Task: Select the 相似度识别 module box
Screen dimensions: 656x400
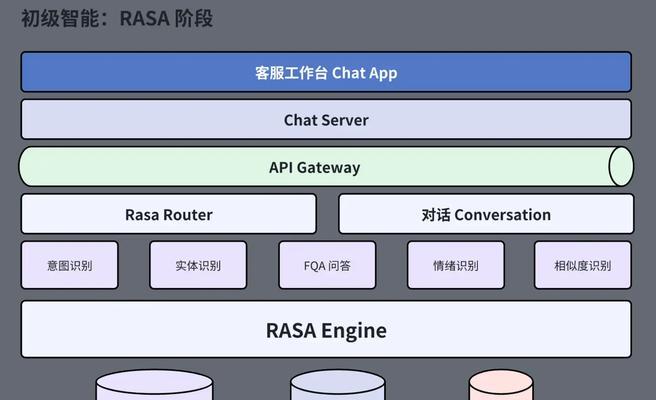Action: click(583, 265)
